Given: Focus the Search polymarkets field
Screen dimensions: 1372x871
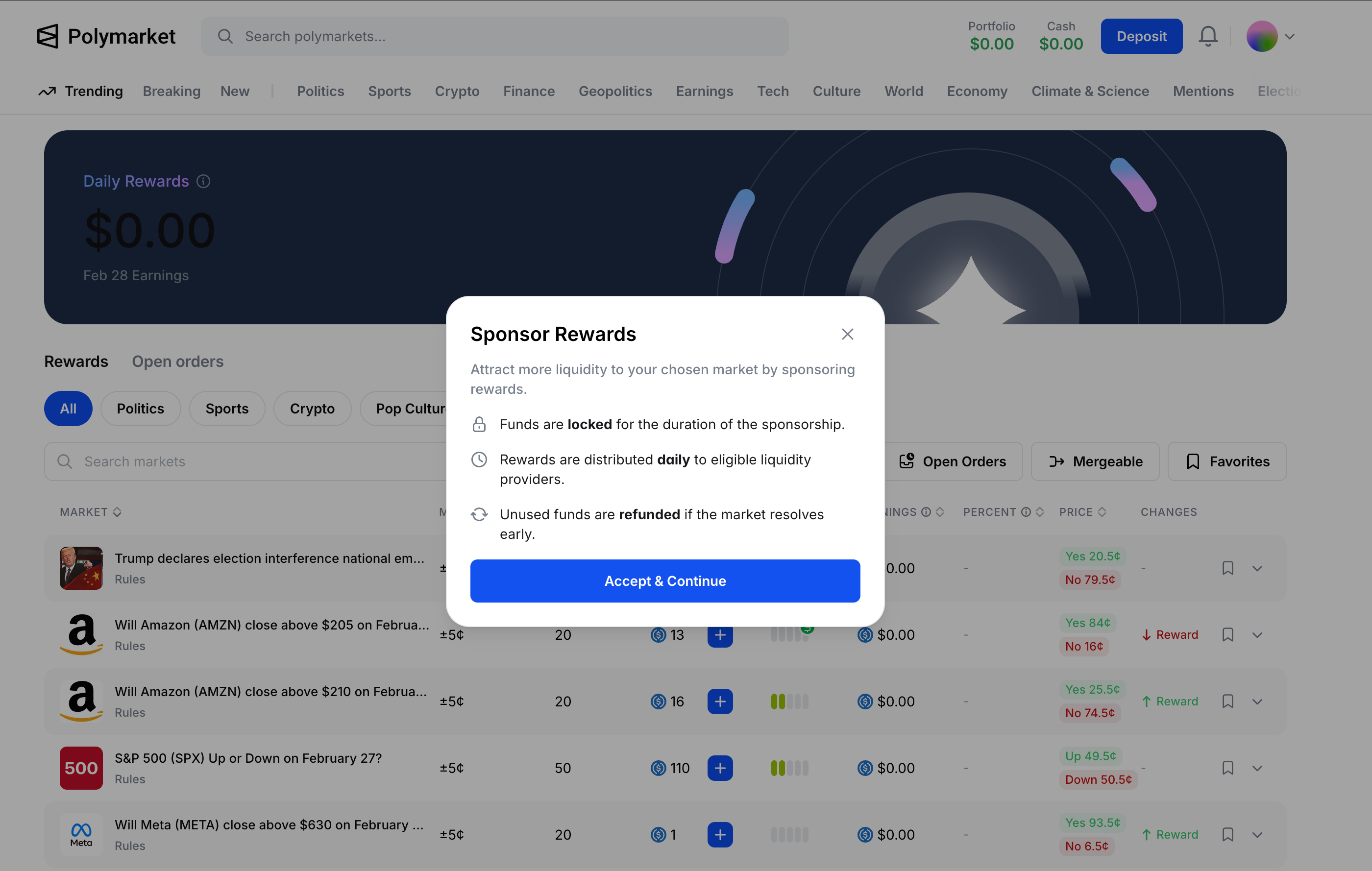Looking at the screenshot, I should coord(494,36).
